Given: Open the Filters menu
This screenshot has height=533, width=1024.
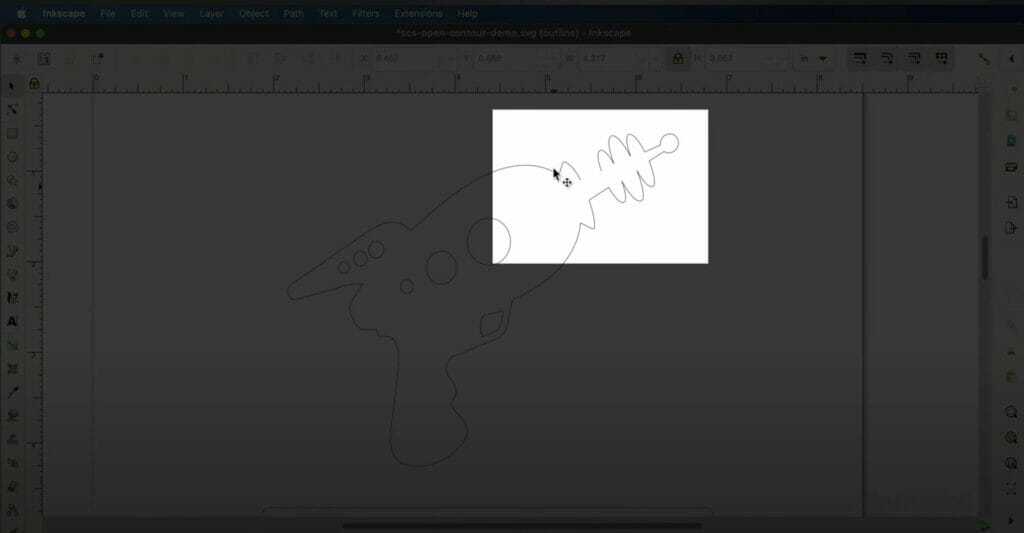Looking at the screenshot, I should (x=365, y=14).
